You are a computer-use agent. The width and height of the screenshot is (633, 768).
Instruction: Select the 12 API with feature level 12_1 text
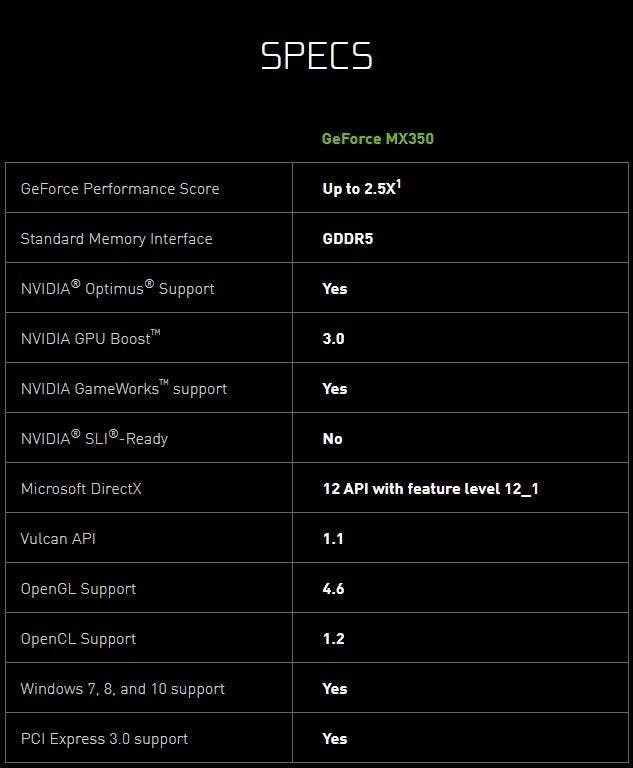[430, 489]
